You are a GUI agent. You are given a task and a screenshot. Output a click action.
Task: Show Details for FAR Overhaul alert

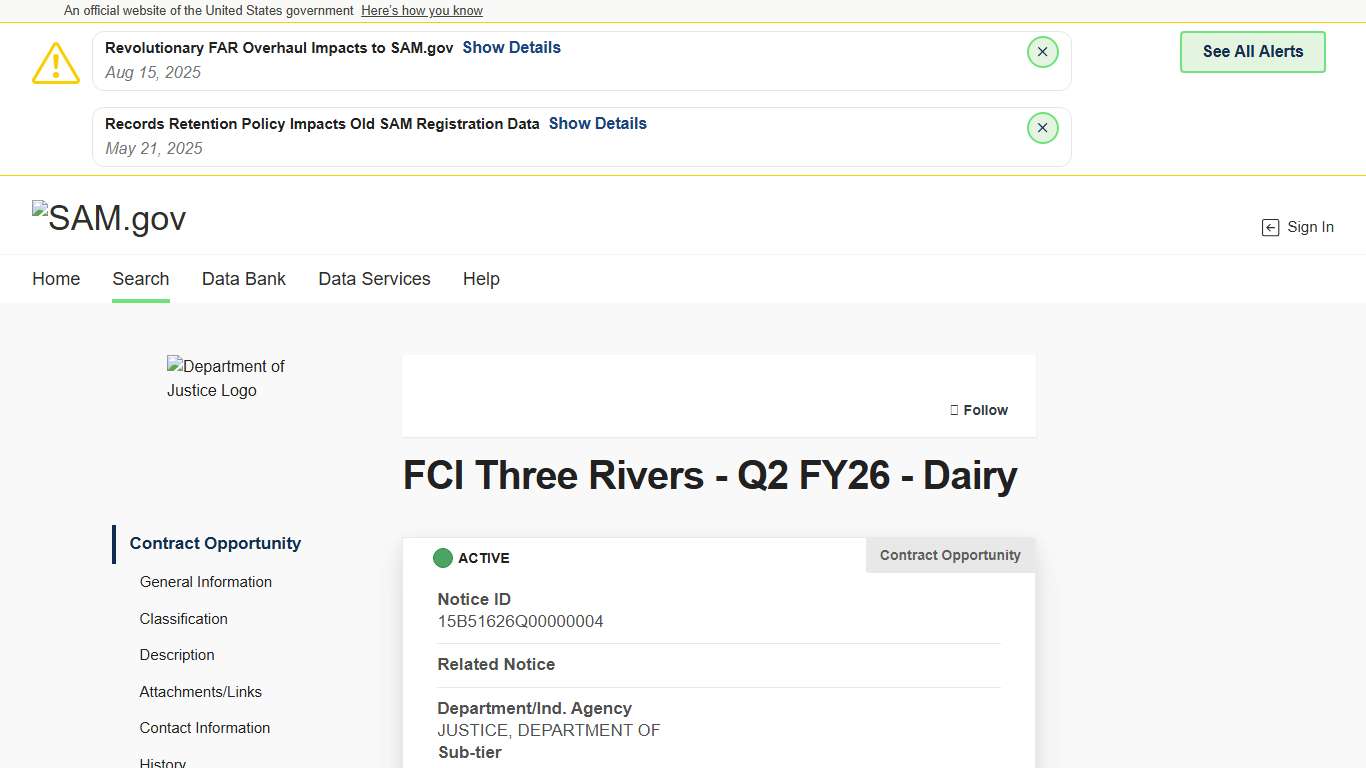pos(511,47)
